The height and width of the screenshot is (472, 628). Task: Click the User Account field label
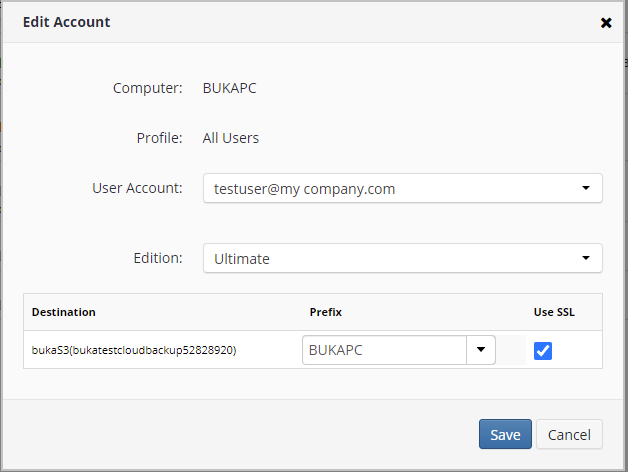(137, 188)
